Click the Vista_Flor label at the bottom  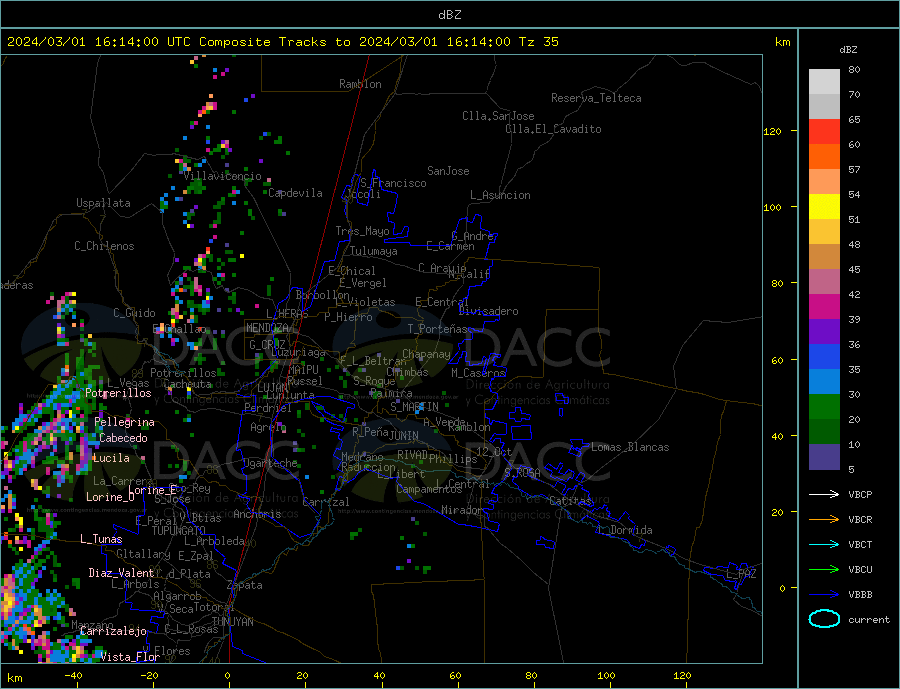point(130,657)
